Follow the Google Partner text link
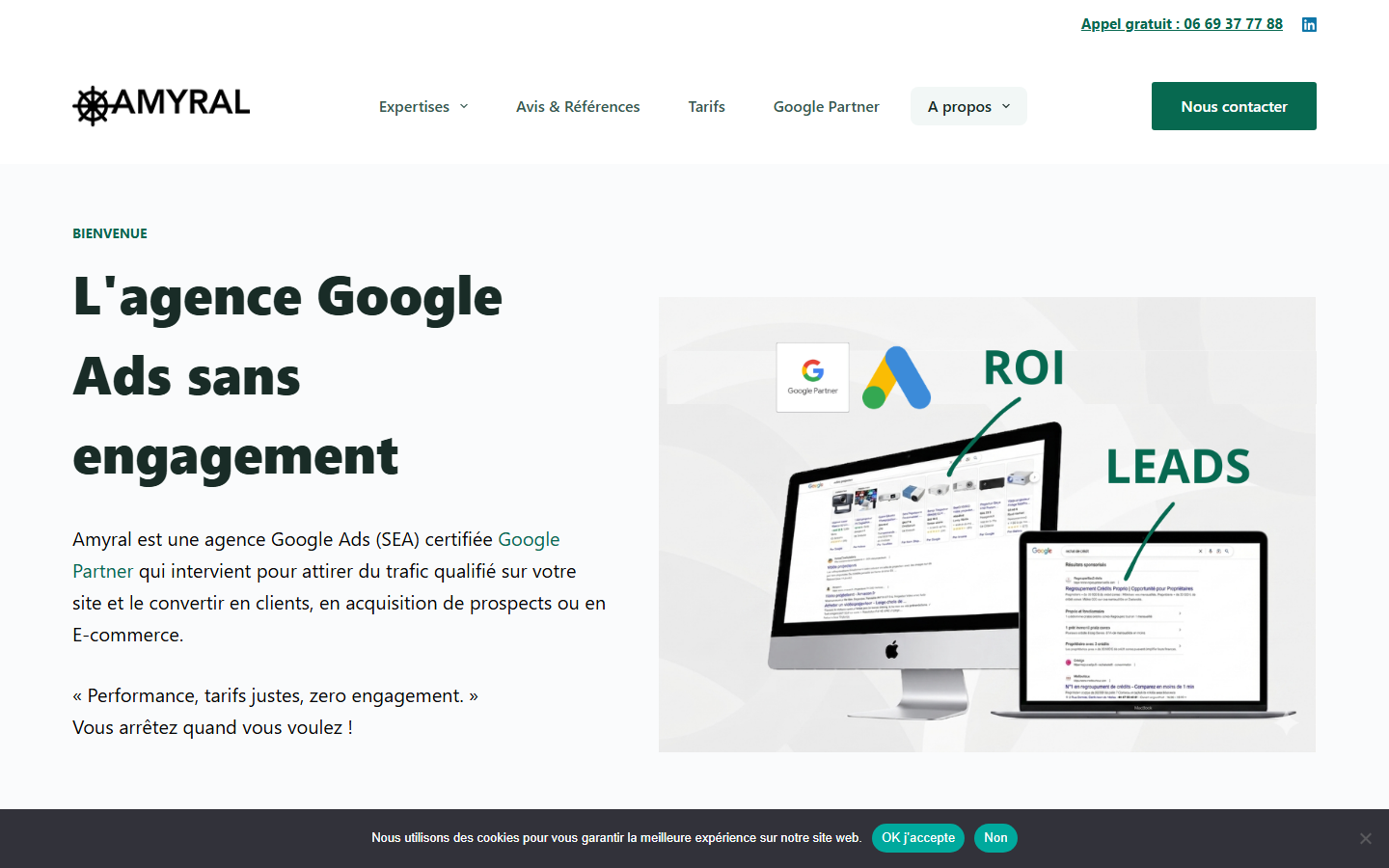1389x868 pixels. click(316, 555)
